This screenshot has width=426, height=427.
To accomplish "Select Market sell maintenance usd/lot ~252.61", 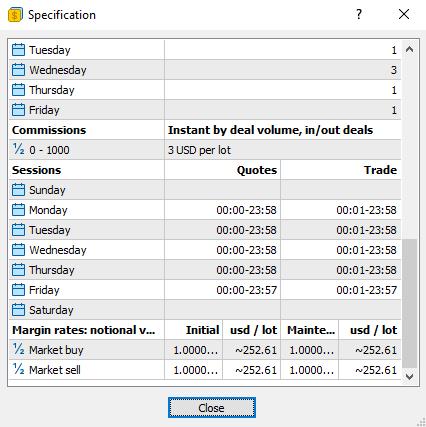I will [376, 370].
